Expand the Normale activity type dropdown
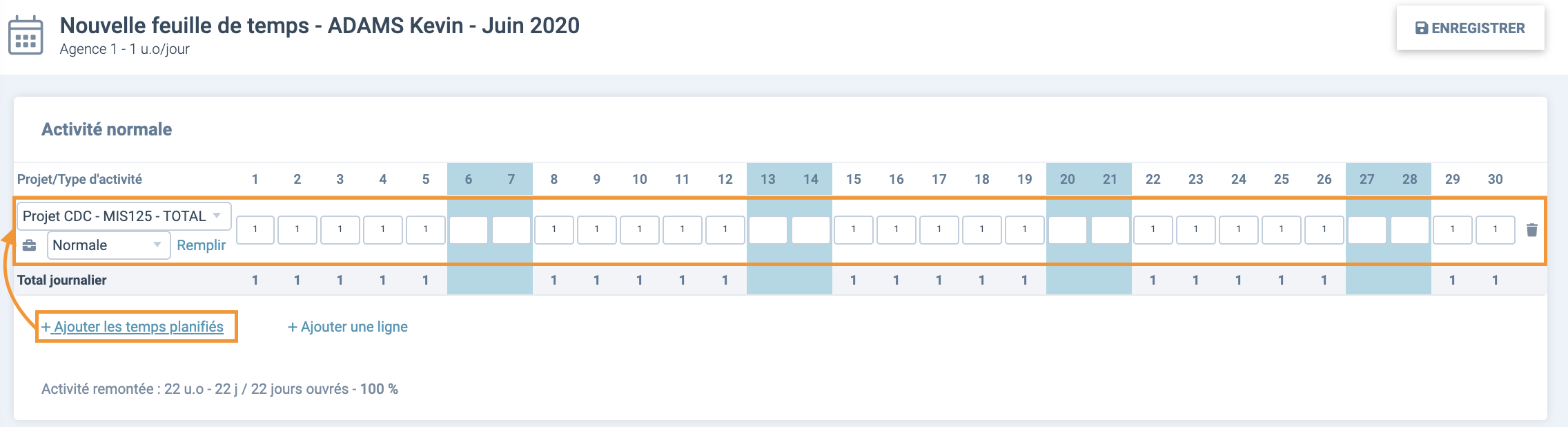Screen dimensions: 1568x427 click(x=109, y=245)
